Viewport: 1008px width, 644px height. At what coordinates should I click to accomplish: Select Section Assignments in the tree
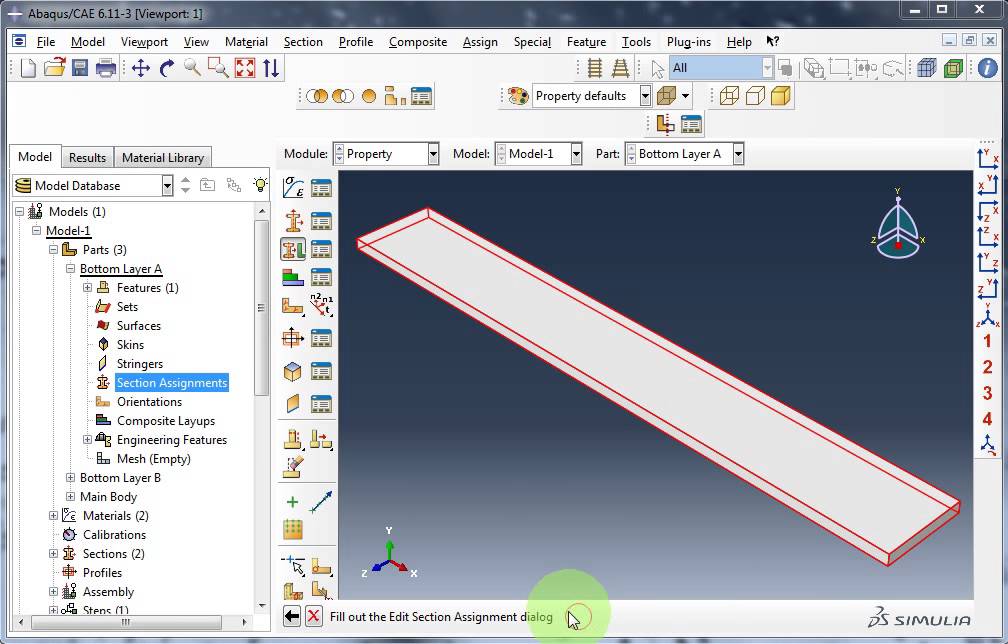coord(172,382)
